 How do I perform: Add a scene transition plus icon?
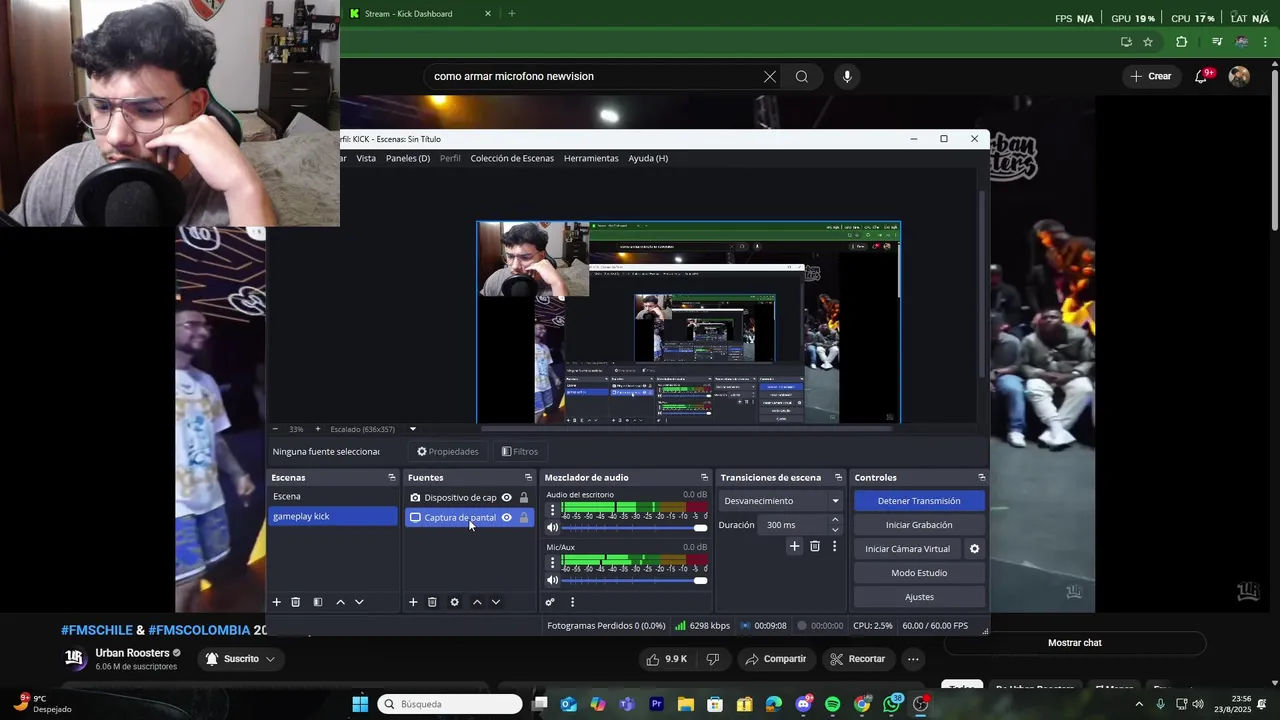point(794,546)
